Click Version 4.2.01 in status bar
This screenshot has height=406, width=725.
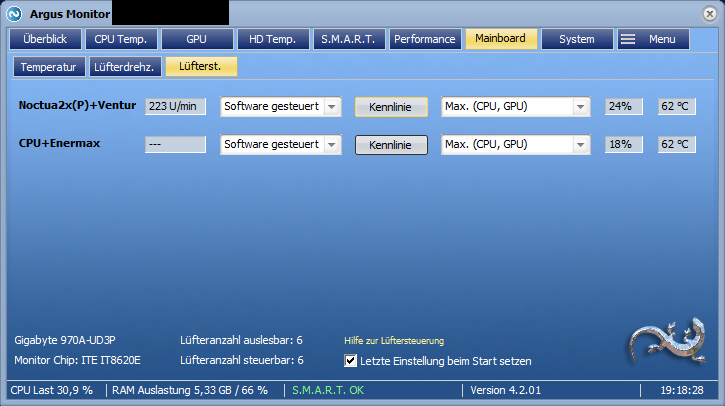click(505, 390)
